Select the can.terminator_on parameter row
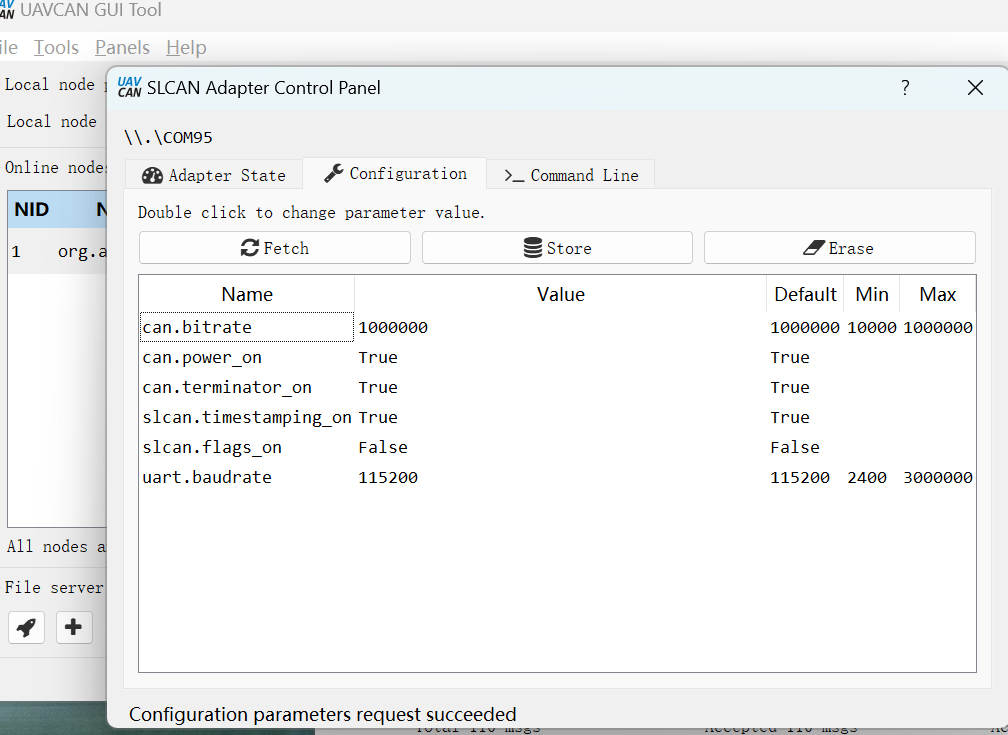1008x735 pixels. pos(227,387)
